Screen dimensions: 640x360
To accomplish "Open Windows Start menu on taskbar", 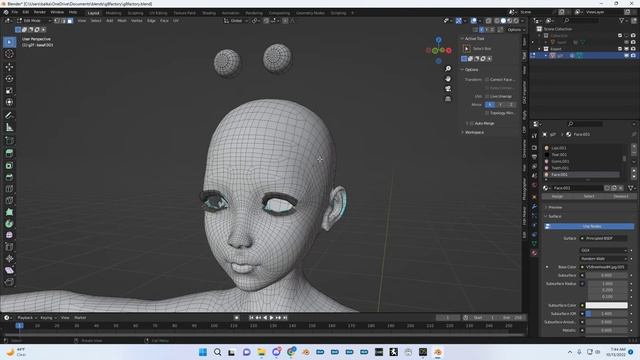I will click(202, 352).
